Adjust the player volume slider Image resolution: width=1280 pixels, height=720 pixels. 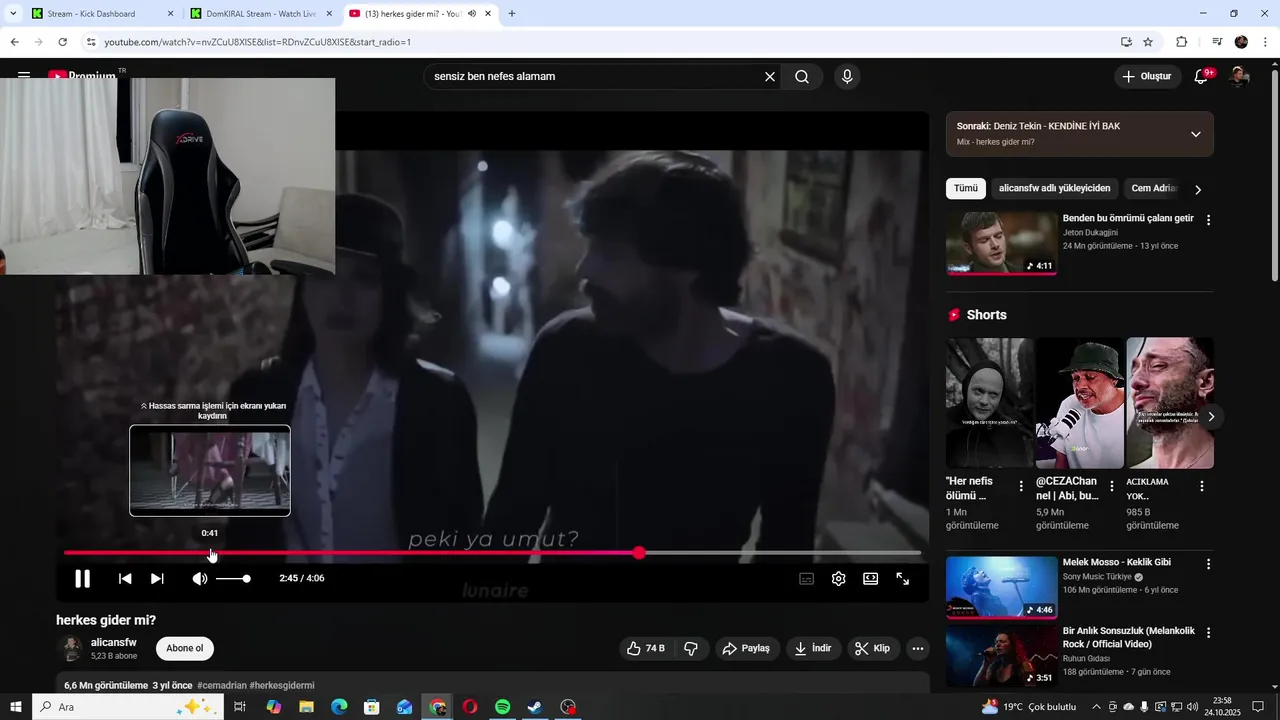233,578
